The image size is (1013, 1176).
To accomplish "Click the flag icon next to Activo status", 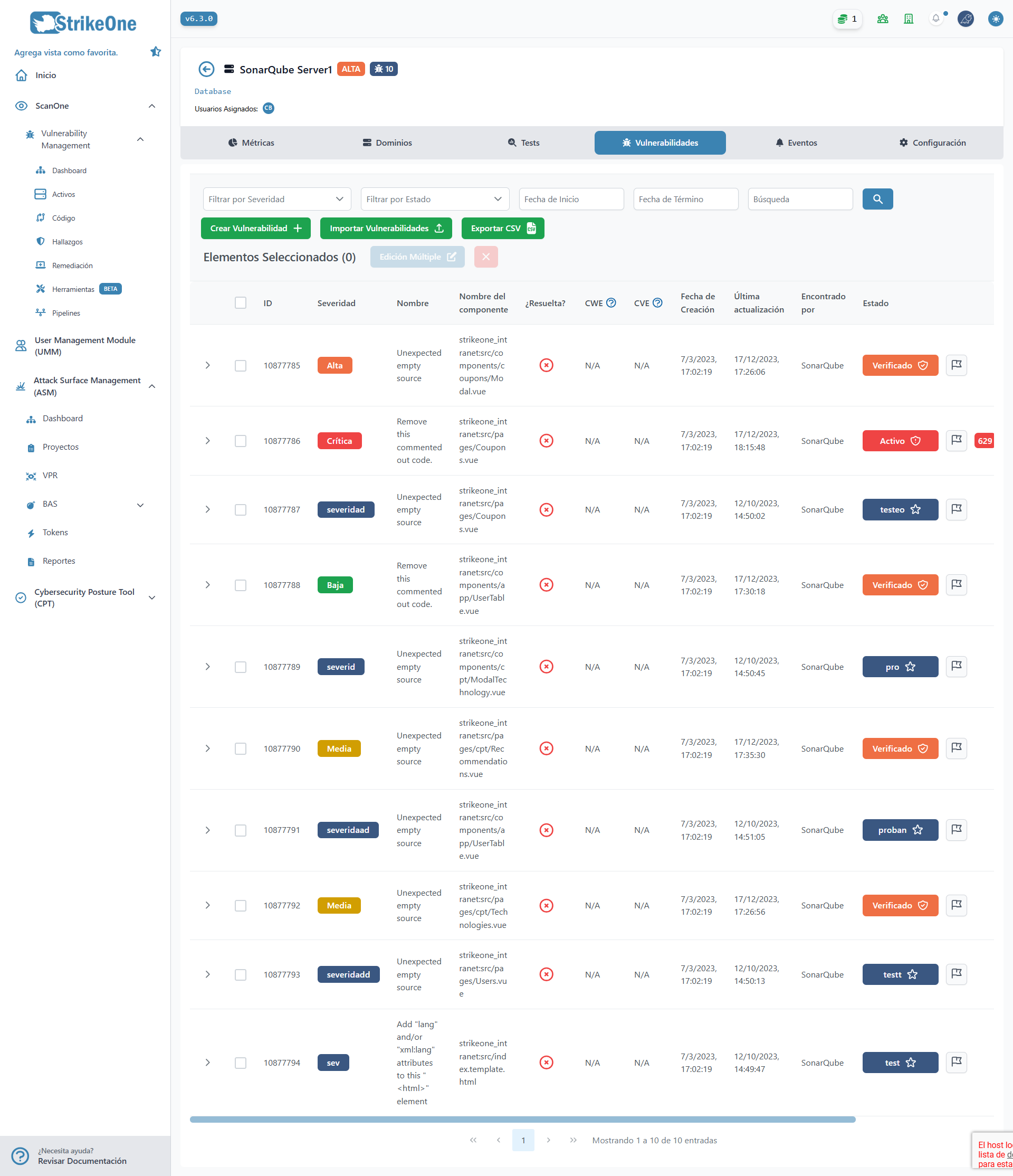I will coord(956,440).
